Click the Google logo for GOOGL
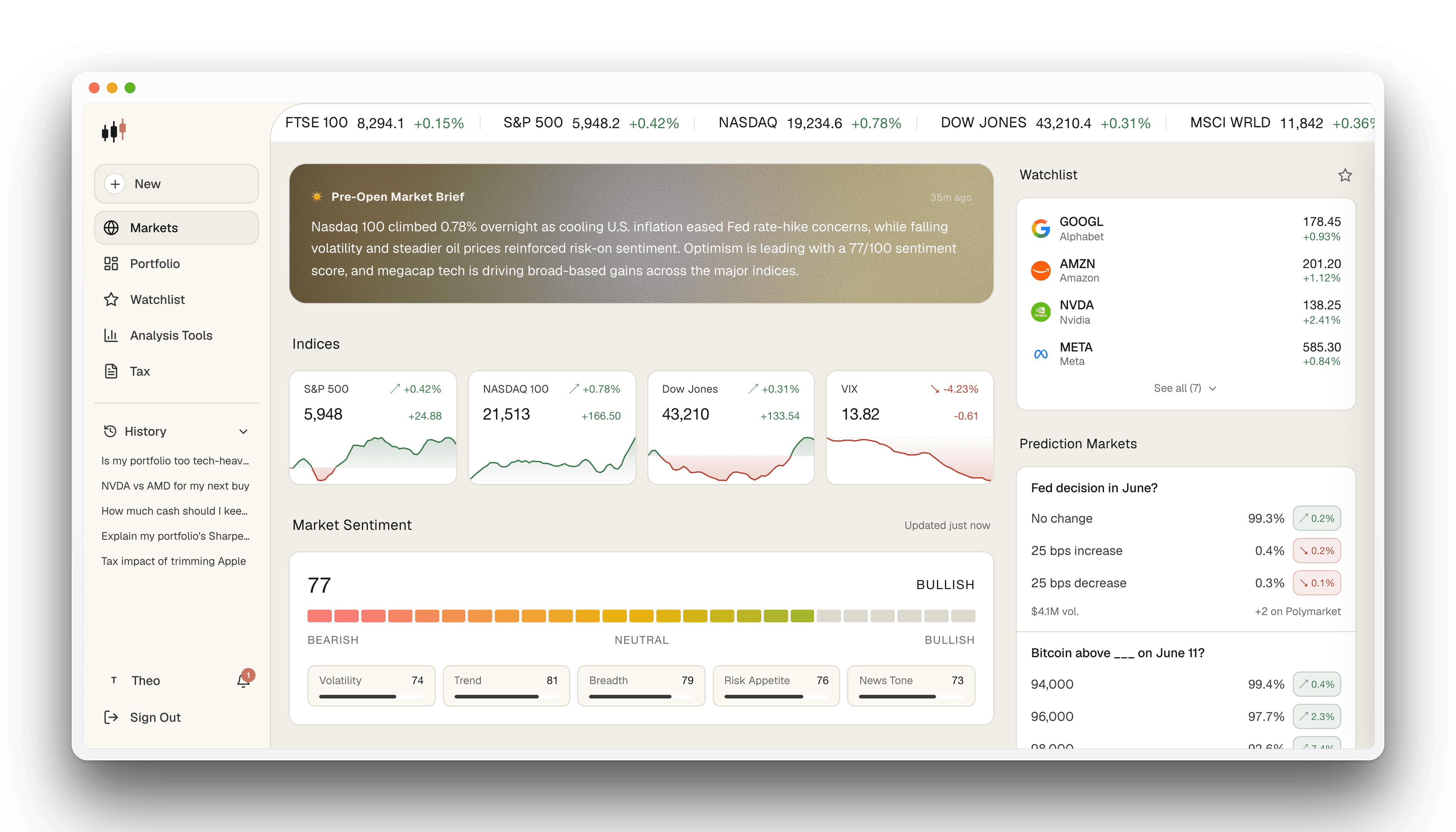The height and width of the screenshot is (832, 1456). [x=1041, y=229]
